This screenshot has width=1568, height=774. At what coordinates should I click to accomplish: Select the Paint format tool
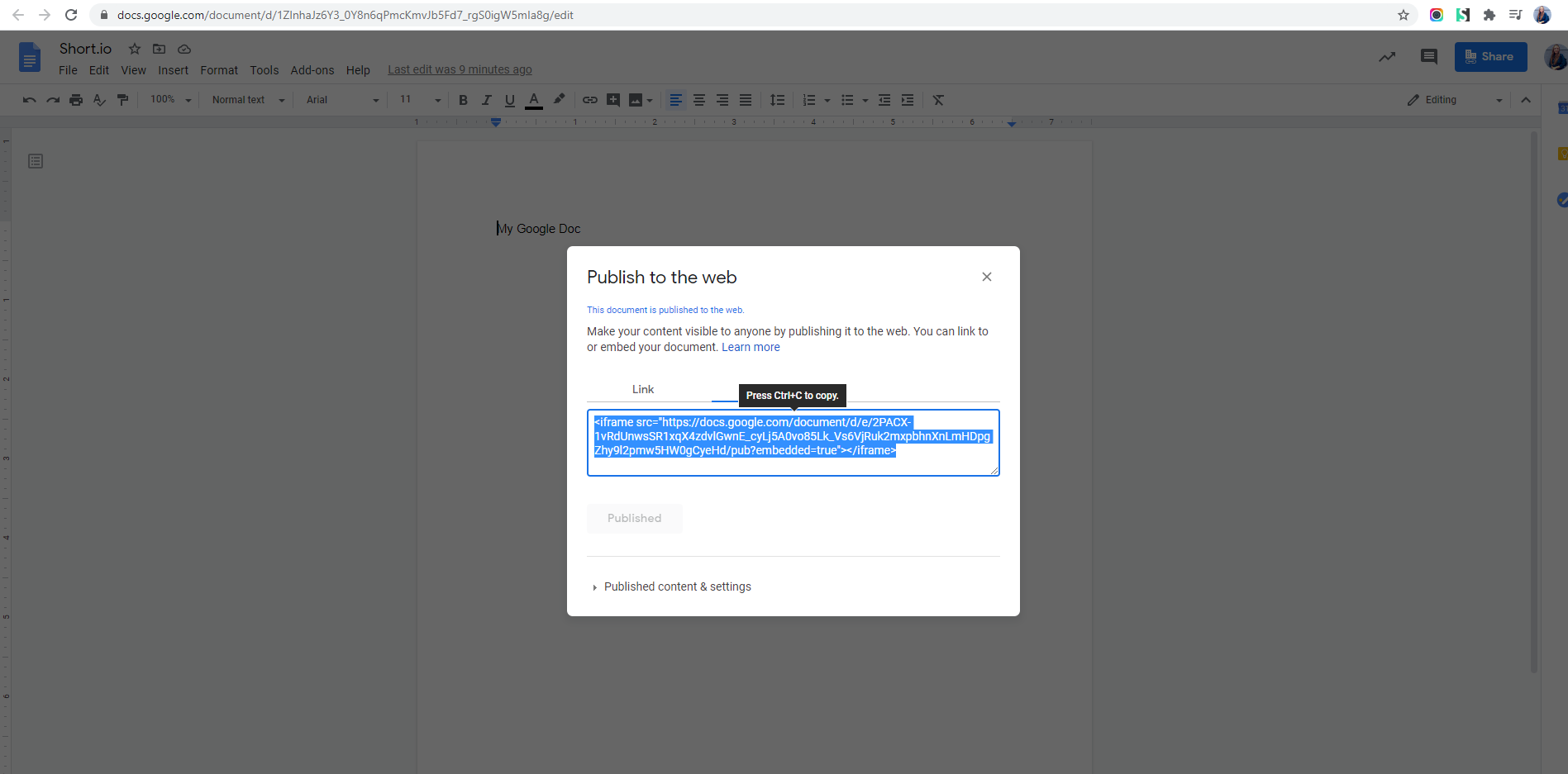(x=122, y=100)
